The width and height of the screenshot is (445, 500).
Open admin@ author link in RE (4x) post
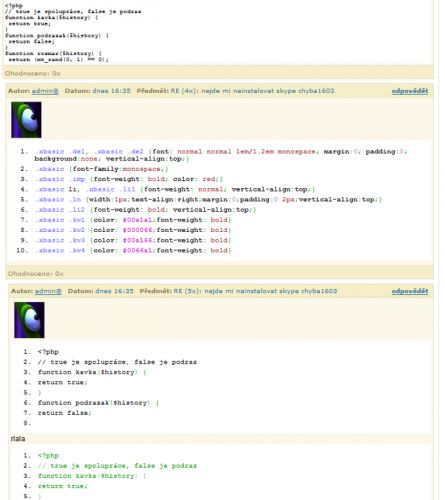pos(45,91)
